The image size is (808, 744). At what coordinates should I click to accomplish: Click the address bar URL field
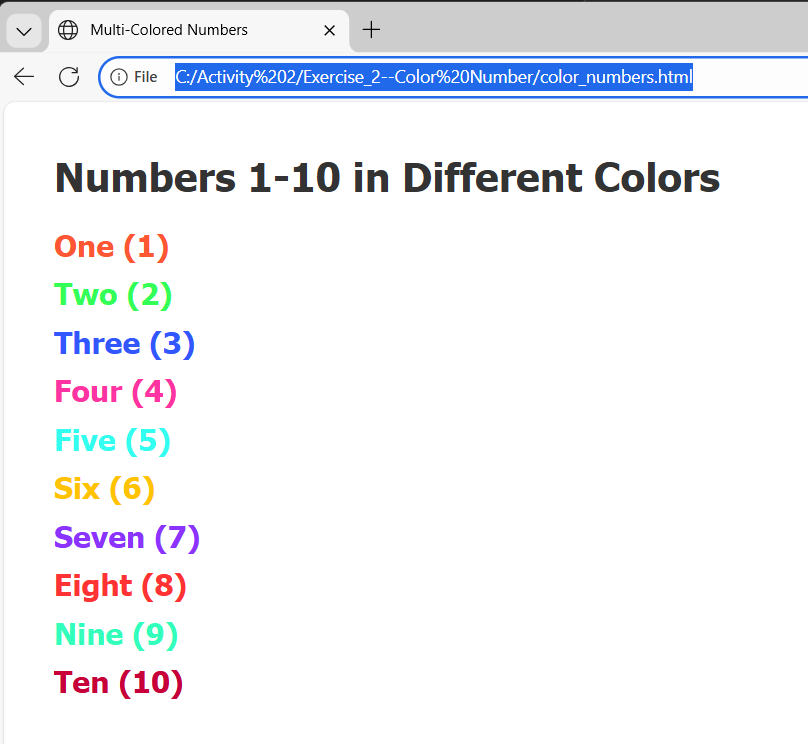[x=433, y=77]
